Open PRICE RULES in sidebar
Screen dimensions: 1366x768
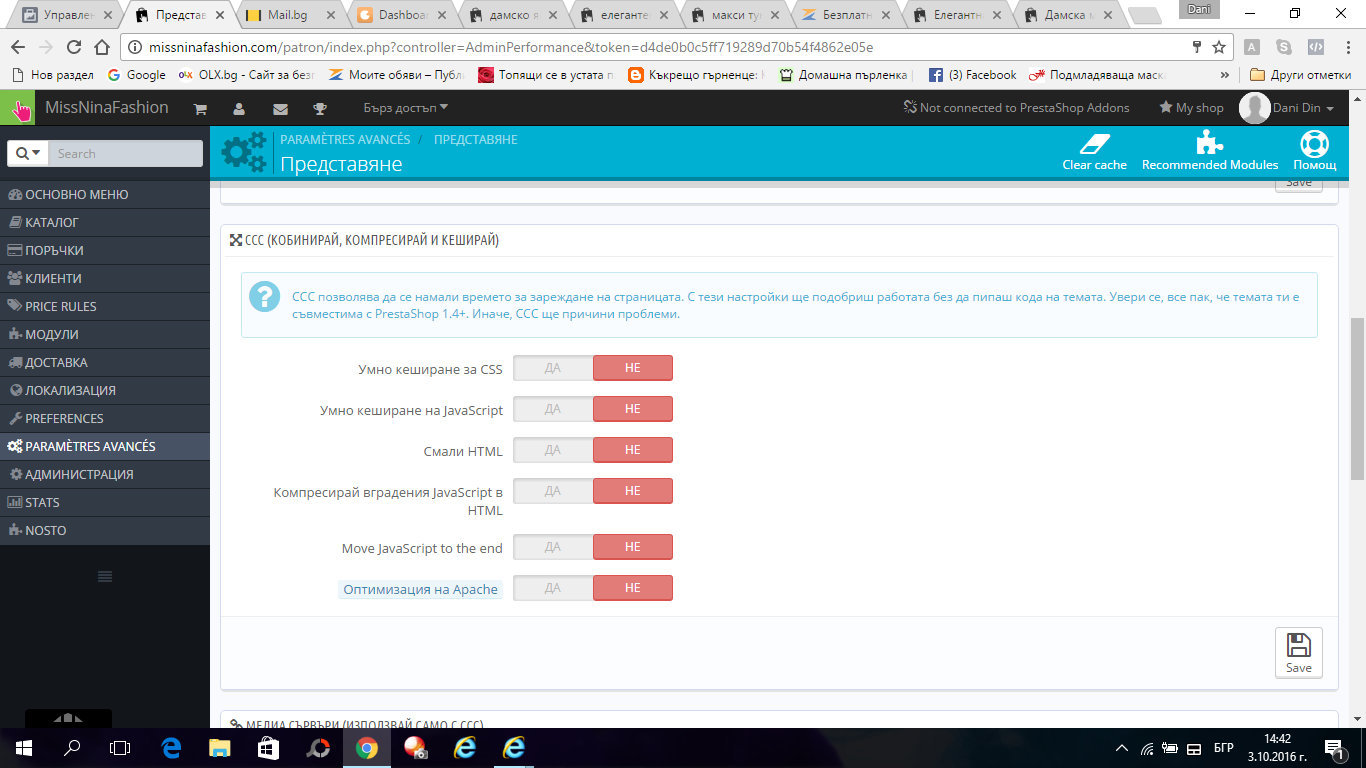[105, 306]
